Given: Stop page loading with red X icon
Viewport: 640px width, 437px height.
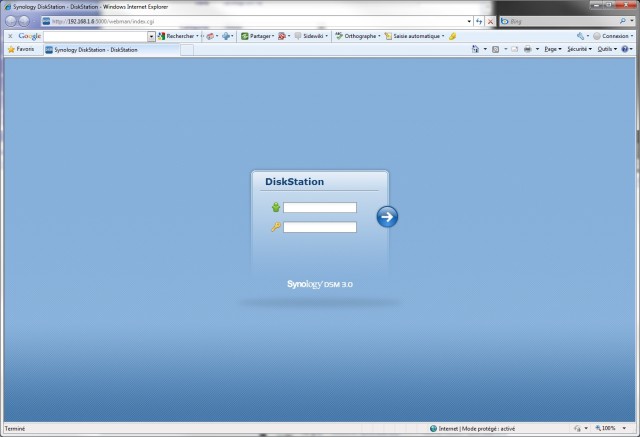Looking at the screenshot, I should (490, 21).
